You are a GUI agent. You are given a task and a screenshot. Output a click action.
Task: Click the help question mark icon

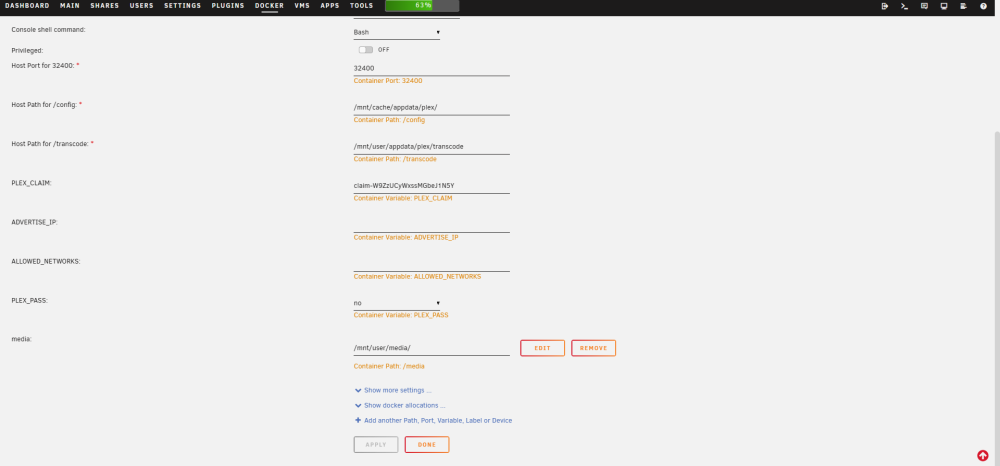point(983,6)
